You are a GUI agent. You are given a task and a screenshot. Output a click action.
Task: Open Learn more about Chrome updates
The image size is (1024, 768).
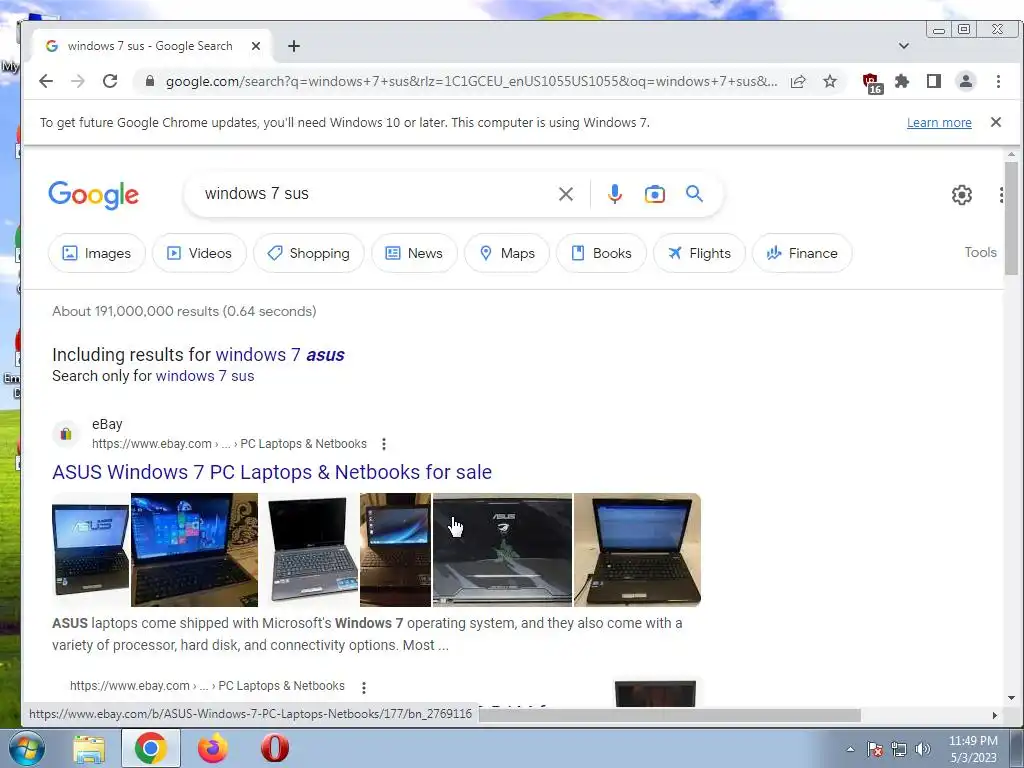pyautogui.click(x=939, y=123)
